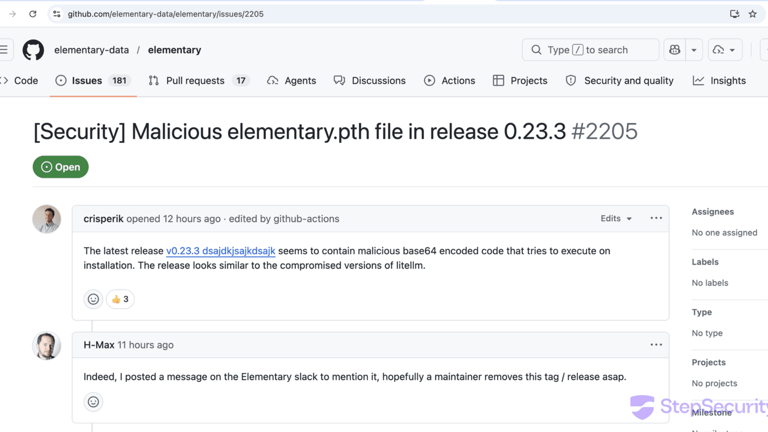Expand the dropdown at far right of header
The image size is (768, 432).
[725, 50]
